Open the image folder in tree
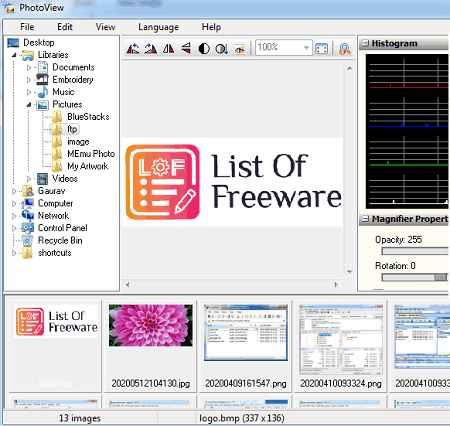The image size is (450, 426). point(78,142)
